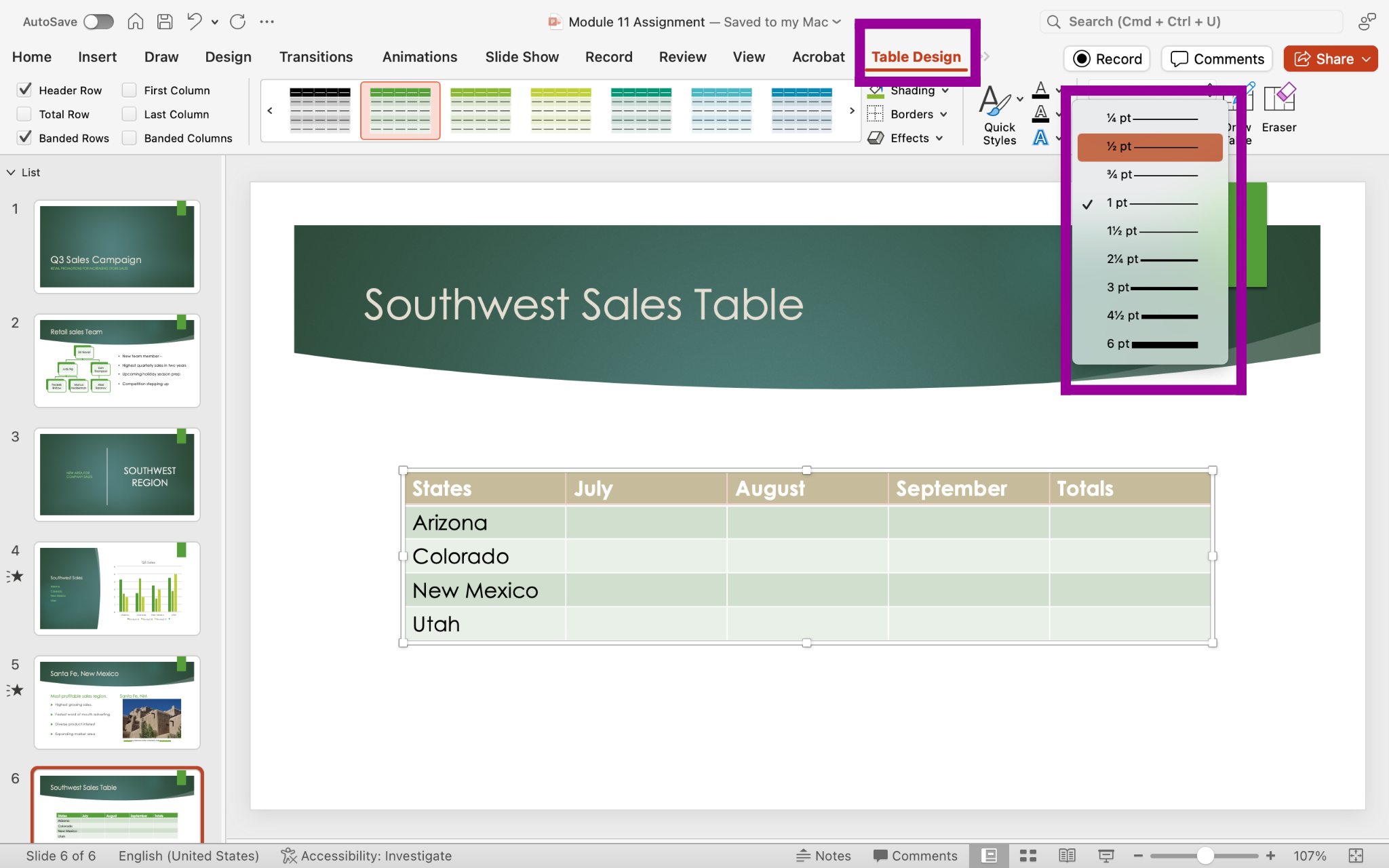Open the Effects dropdown
The height and width of the screenshot is (868, 1389).
pos(906,138)
